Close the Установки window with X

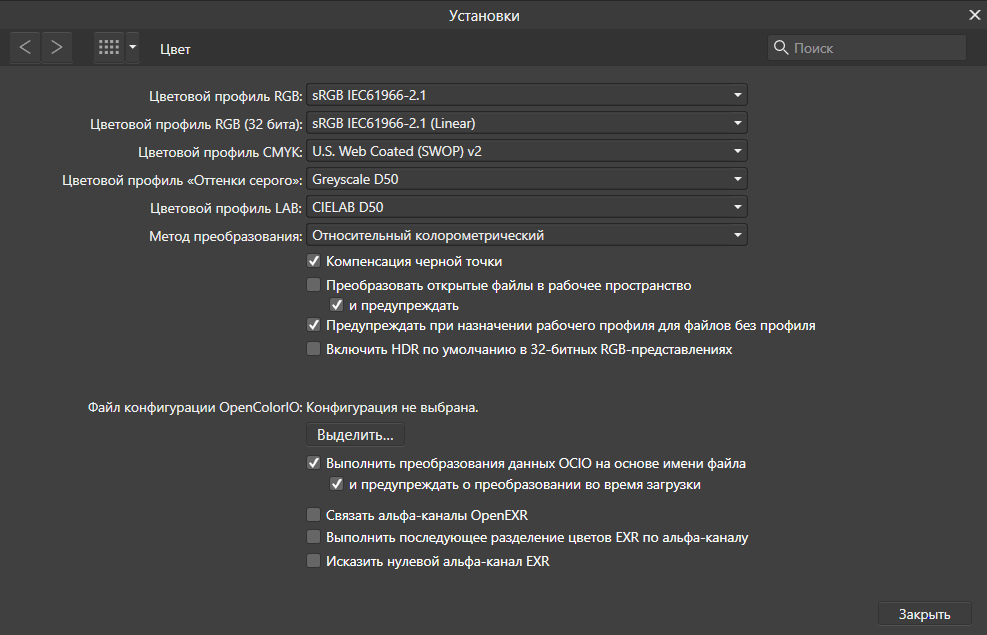974,15
